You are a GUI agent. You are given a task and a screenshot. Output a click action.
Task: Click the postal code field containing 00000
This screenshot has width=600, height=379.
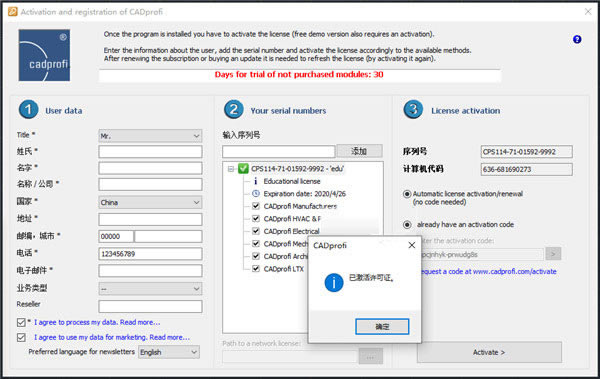pyautogui.click(x=116, y=237)
